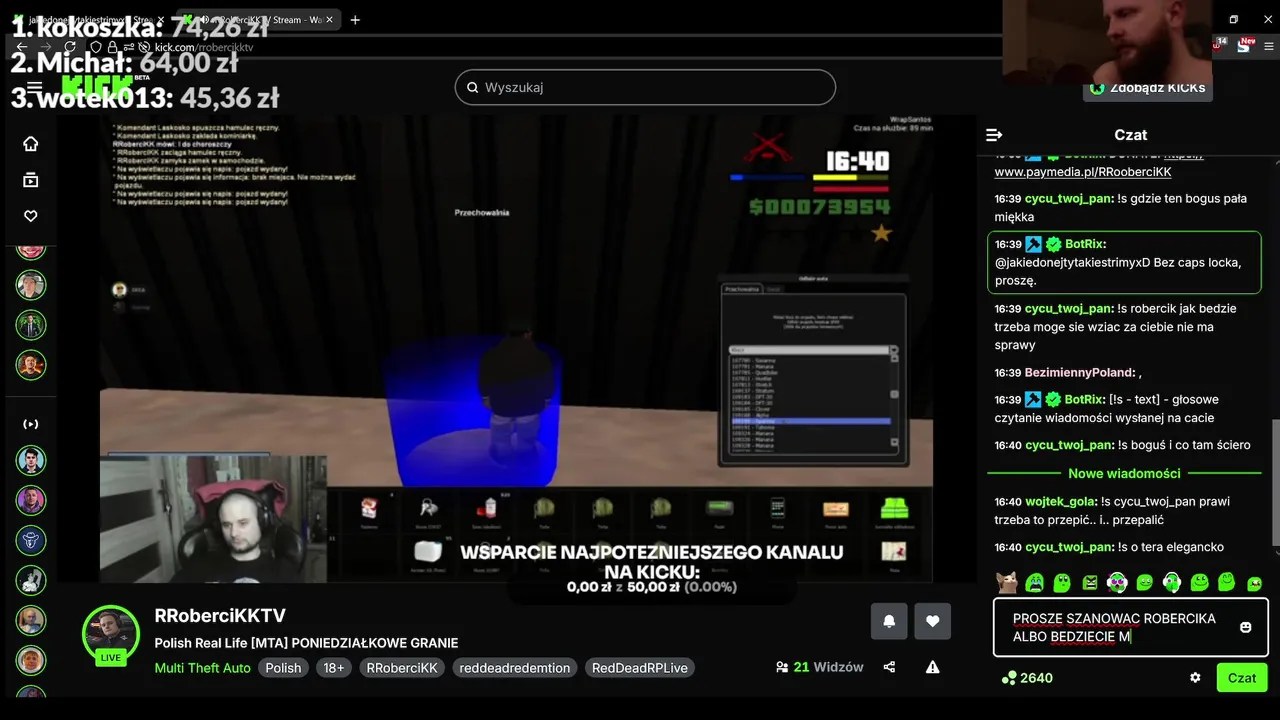Select the RRoberciKK tag

point(402,668)
